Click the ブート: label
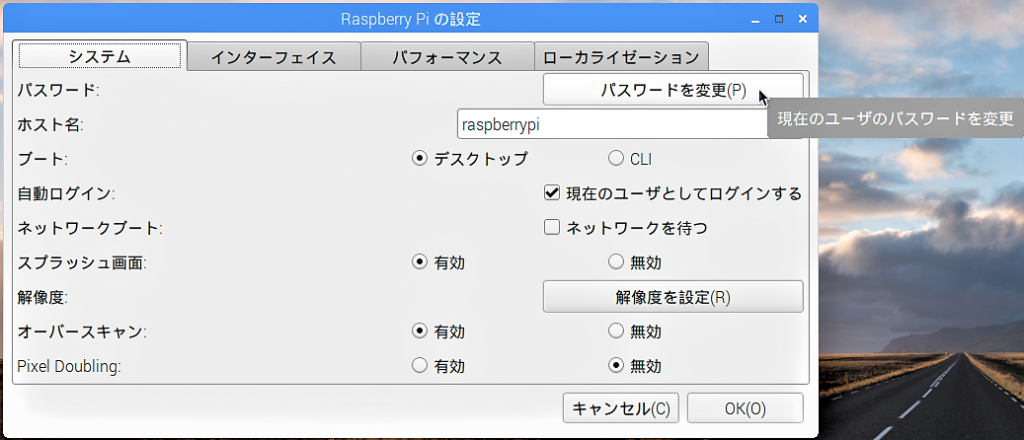1024x440 pixels. coord(43,159)
